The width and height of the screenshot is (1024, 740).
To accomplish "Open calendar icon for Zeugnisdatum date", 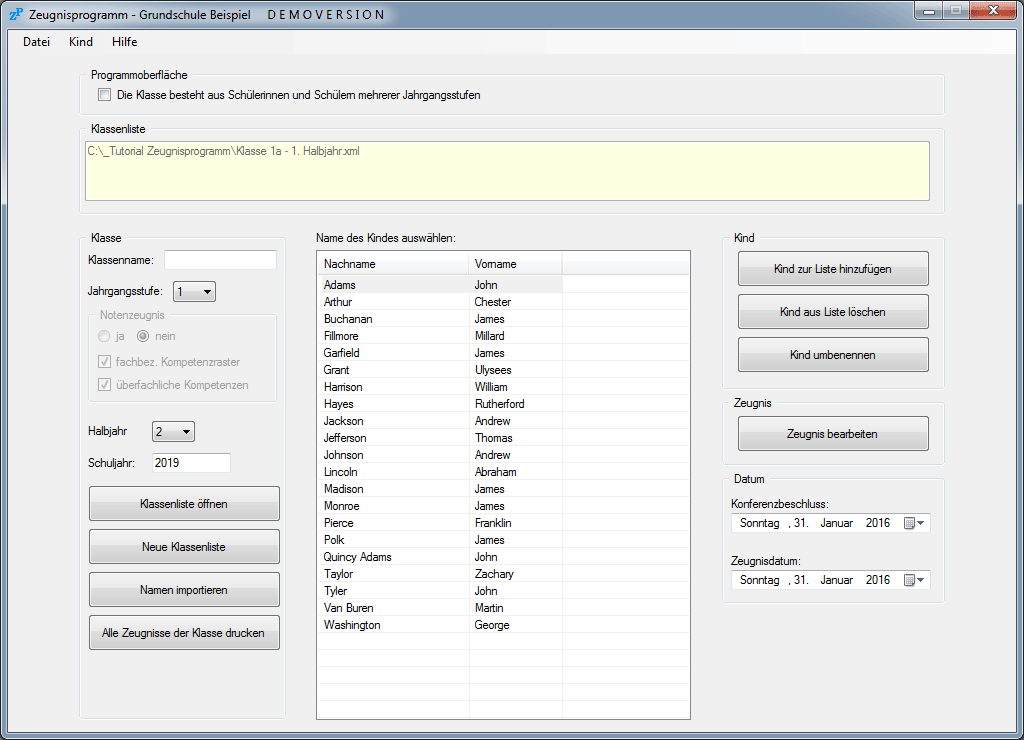I will [x=913, y=580].
